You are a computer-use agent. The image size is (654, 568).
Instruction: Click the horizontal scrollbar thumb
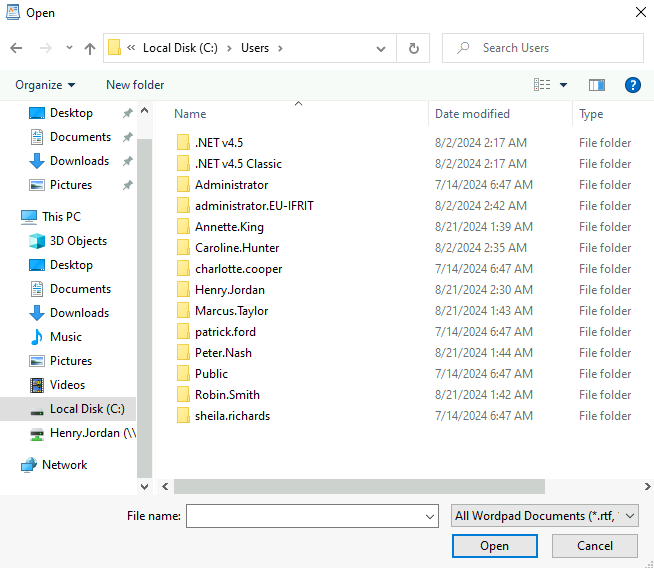tap(359, 487)
